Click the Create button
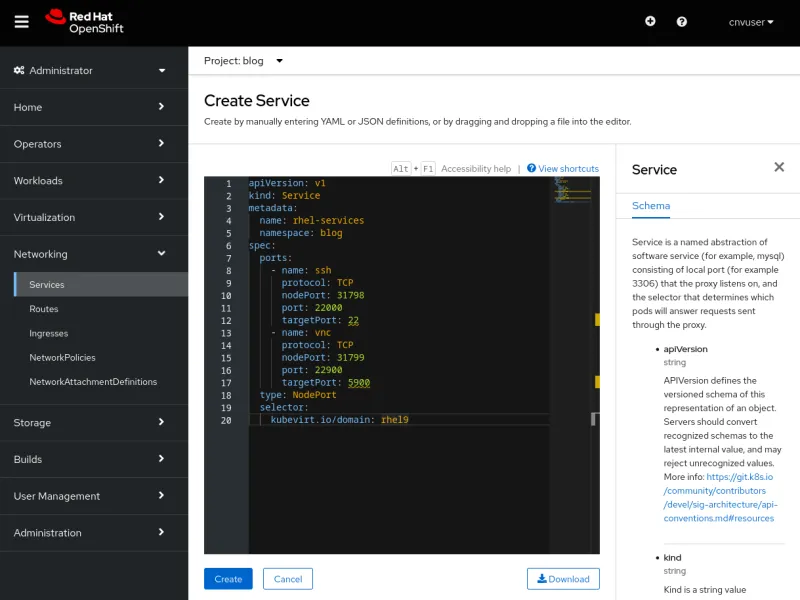The width and height of the screenshot is (800, 600). tap(228, 579)
